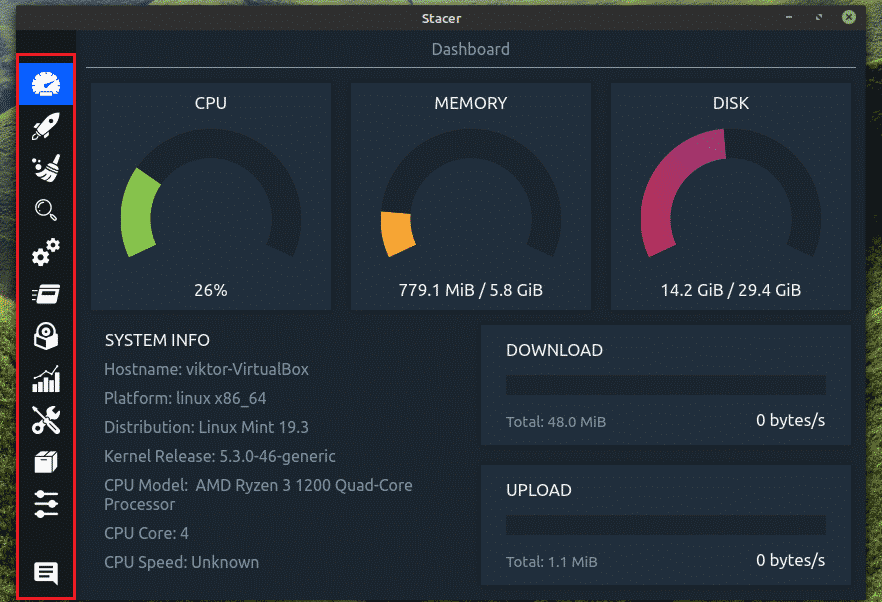Open Helpers wrench and screwdriver icon

46,421
